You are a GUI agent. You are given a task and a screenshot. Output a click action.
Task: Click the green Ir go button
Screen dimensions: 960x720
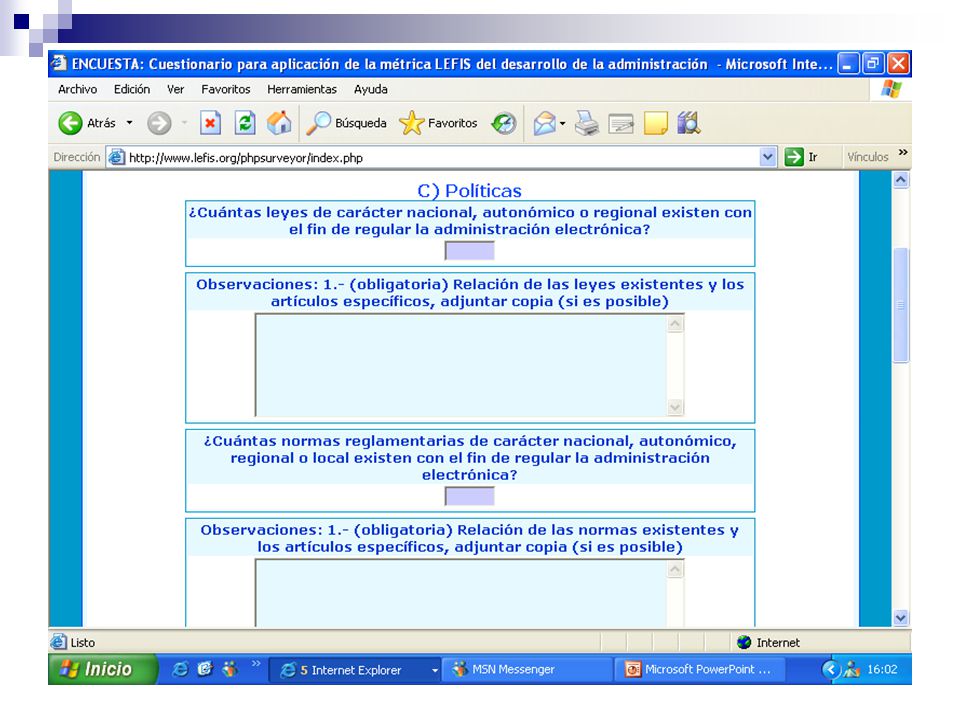(794, 157)
